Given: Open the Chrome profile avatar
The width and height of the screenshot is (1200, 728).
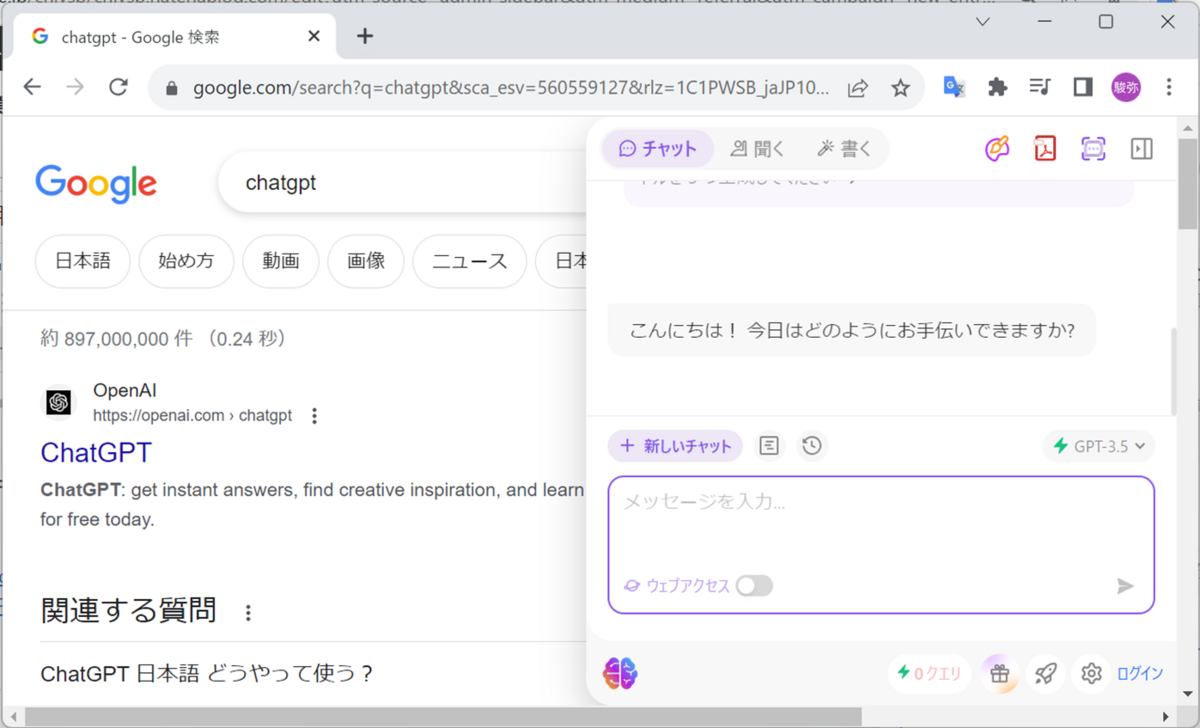Looking at the screenshot, I should [x=1126, y=88].
